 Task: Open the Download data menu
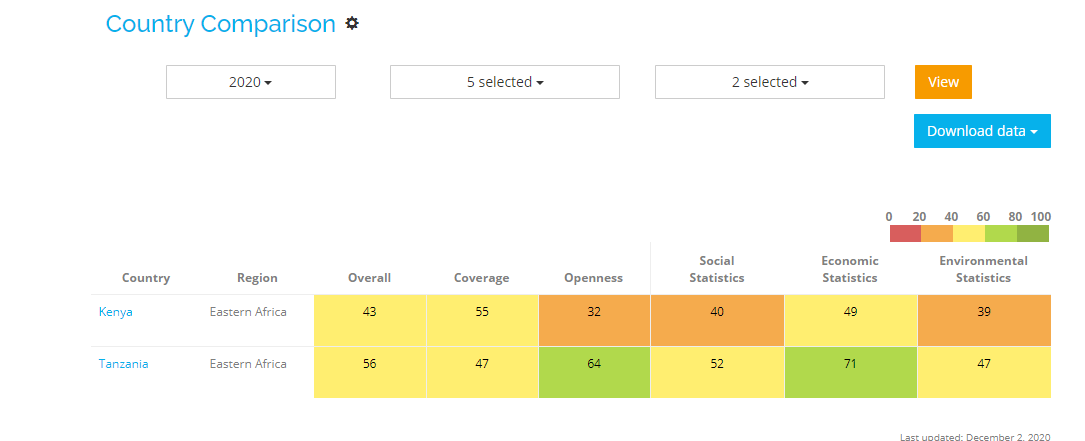click(982, 131)
